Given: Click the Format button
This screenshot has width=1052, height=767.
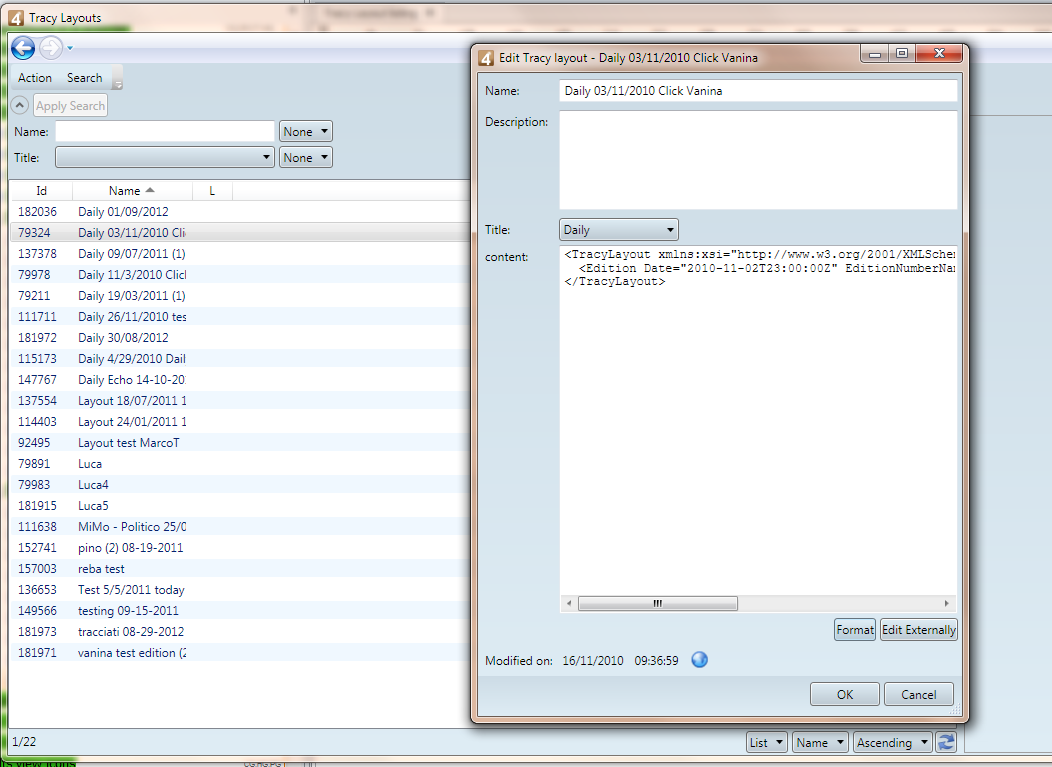Looking at the screenshot, I should coord(855,629).
